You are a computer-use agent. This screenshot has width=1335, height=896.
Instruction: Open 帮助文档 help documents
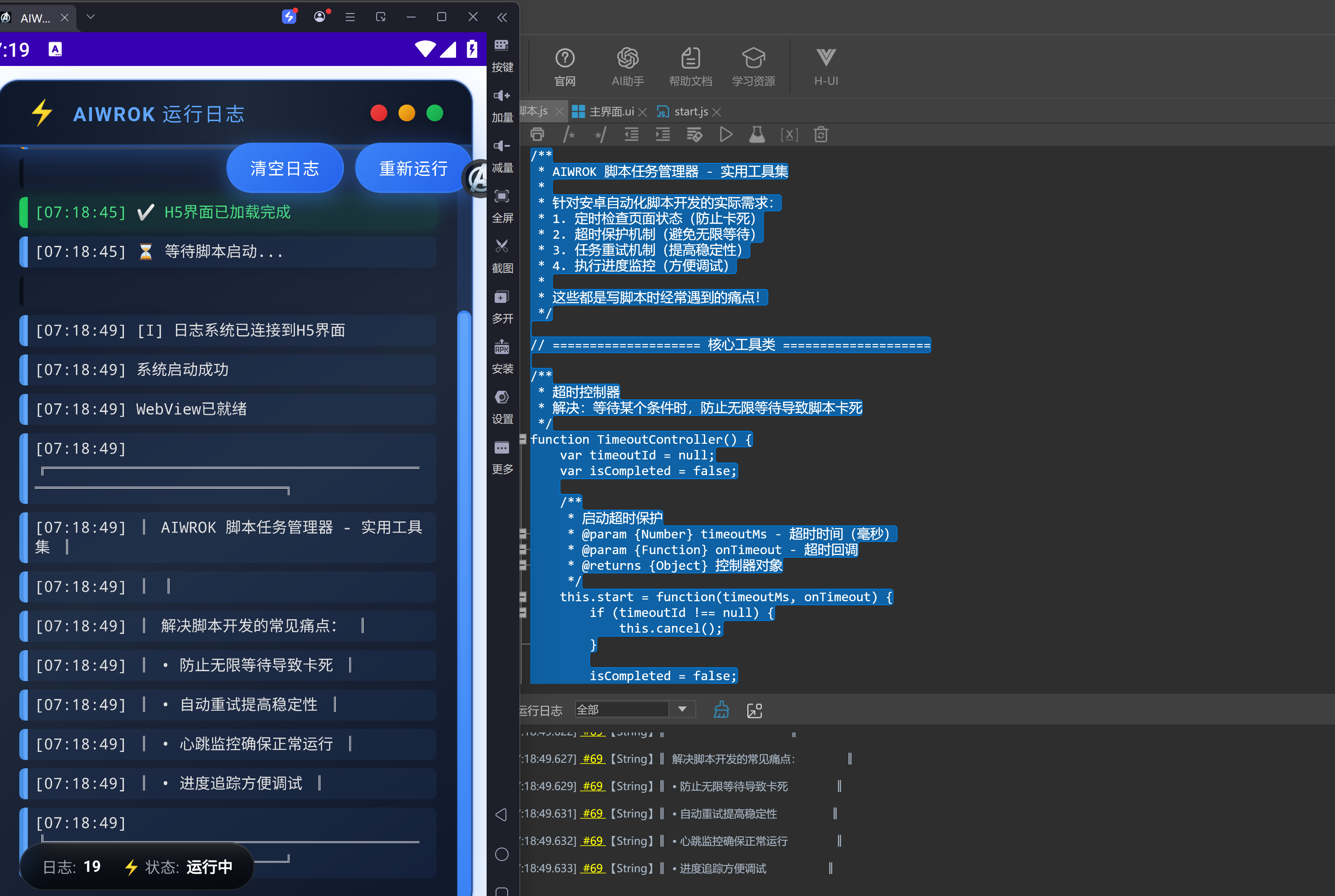[x=690, y=66]
